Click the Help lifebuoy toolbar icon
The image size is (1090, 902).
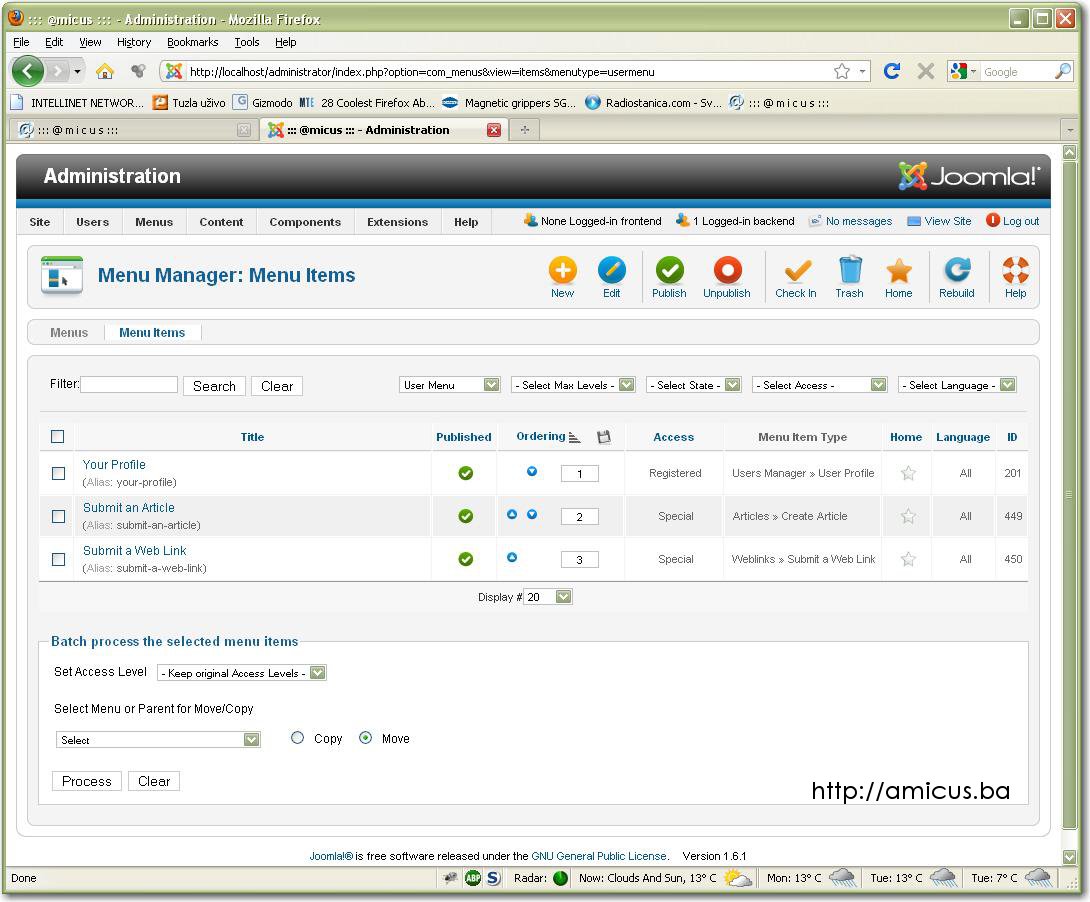point(1016,270)
